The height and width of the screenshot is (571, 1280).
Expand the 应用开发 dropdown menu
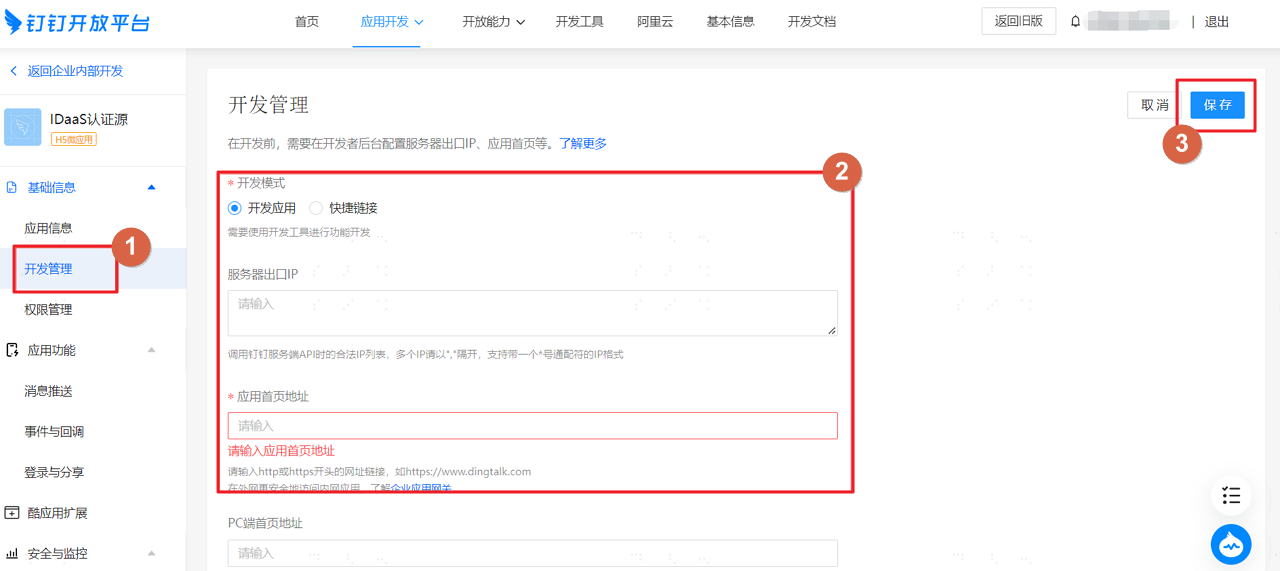tap(392, 21)
